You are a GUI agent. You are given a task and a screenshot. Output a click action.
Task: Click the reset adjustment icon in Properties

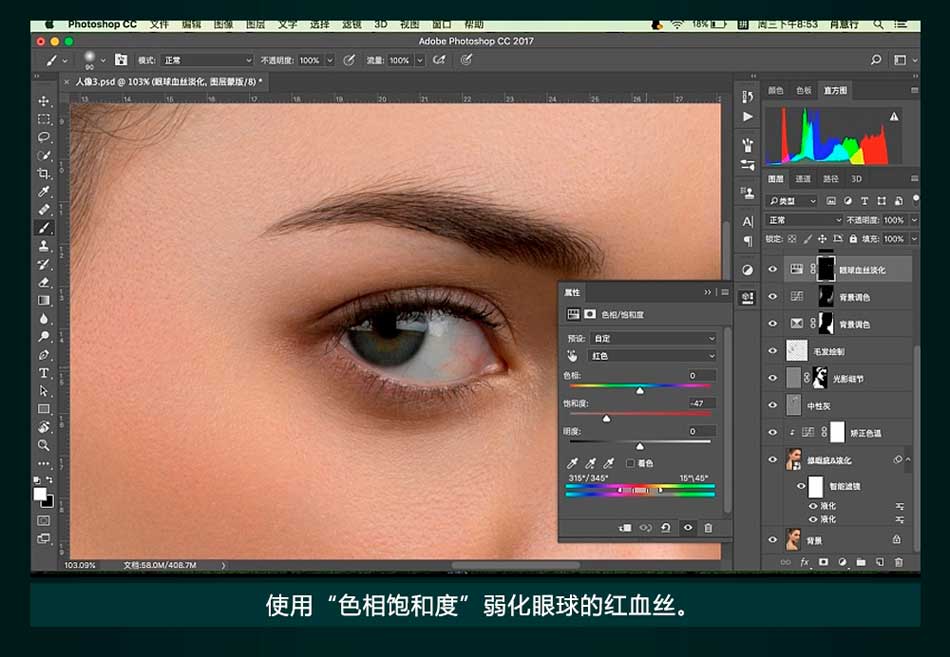666,528
